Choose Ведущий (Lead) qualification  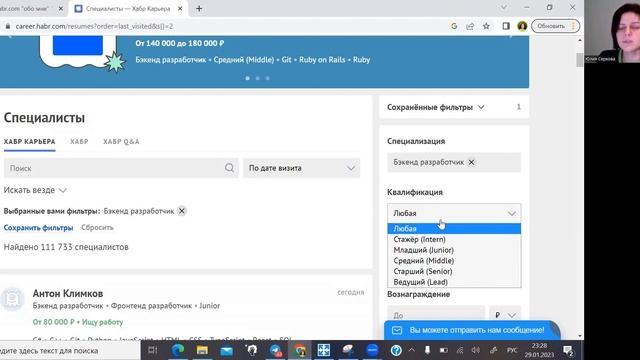point(454,282)
